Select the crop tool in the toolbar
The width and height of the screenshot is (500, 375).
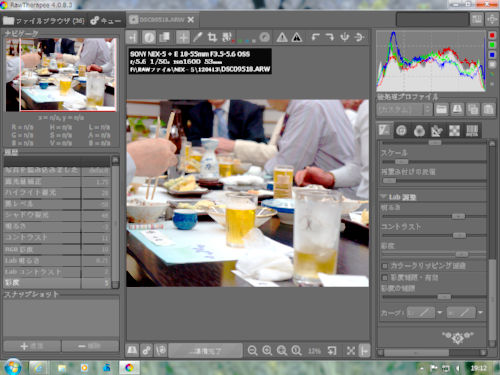[212, 37]
